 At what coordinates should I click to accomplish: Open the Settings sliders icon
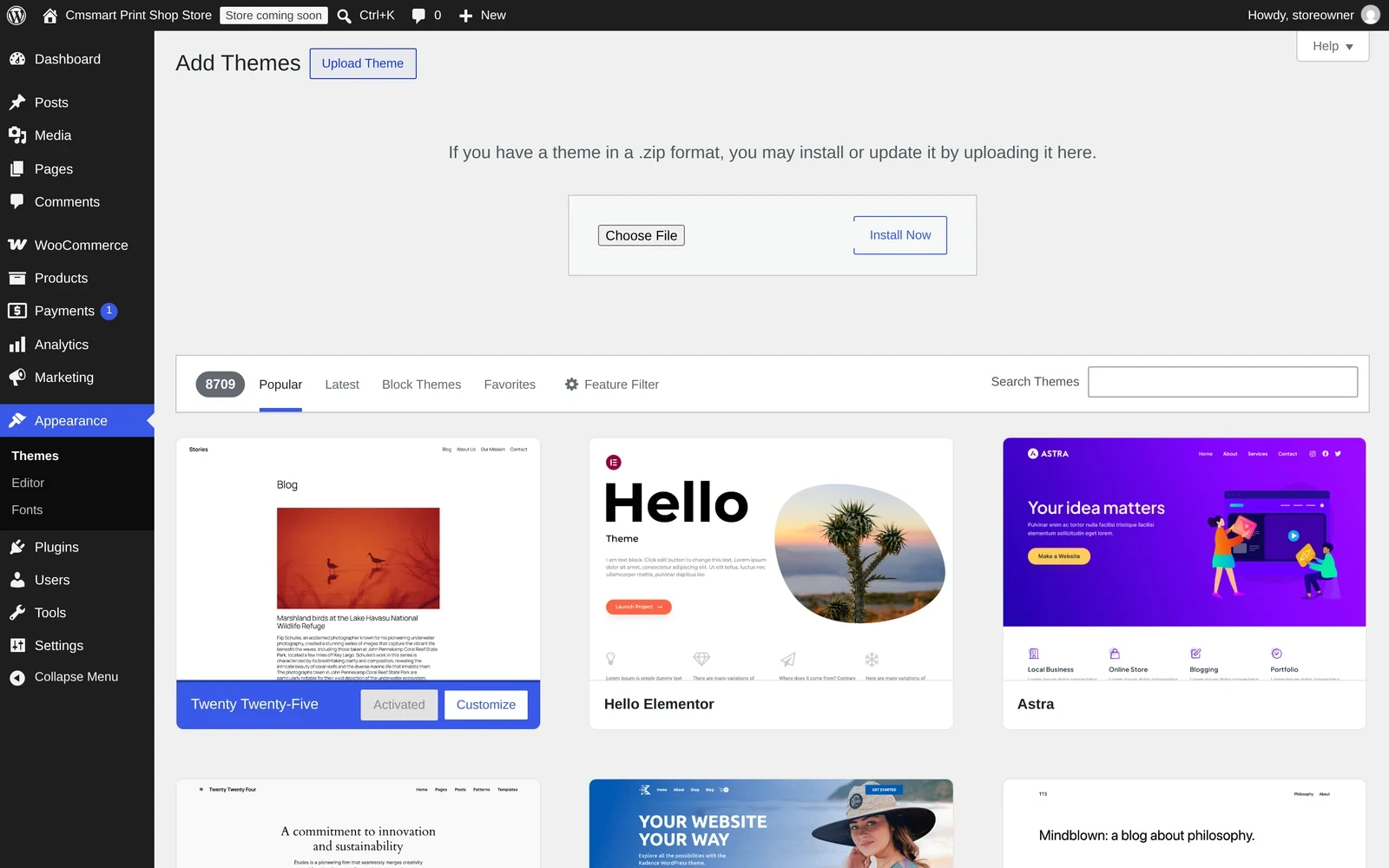pyautogui.click(x=17, y=646)
